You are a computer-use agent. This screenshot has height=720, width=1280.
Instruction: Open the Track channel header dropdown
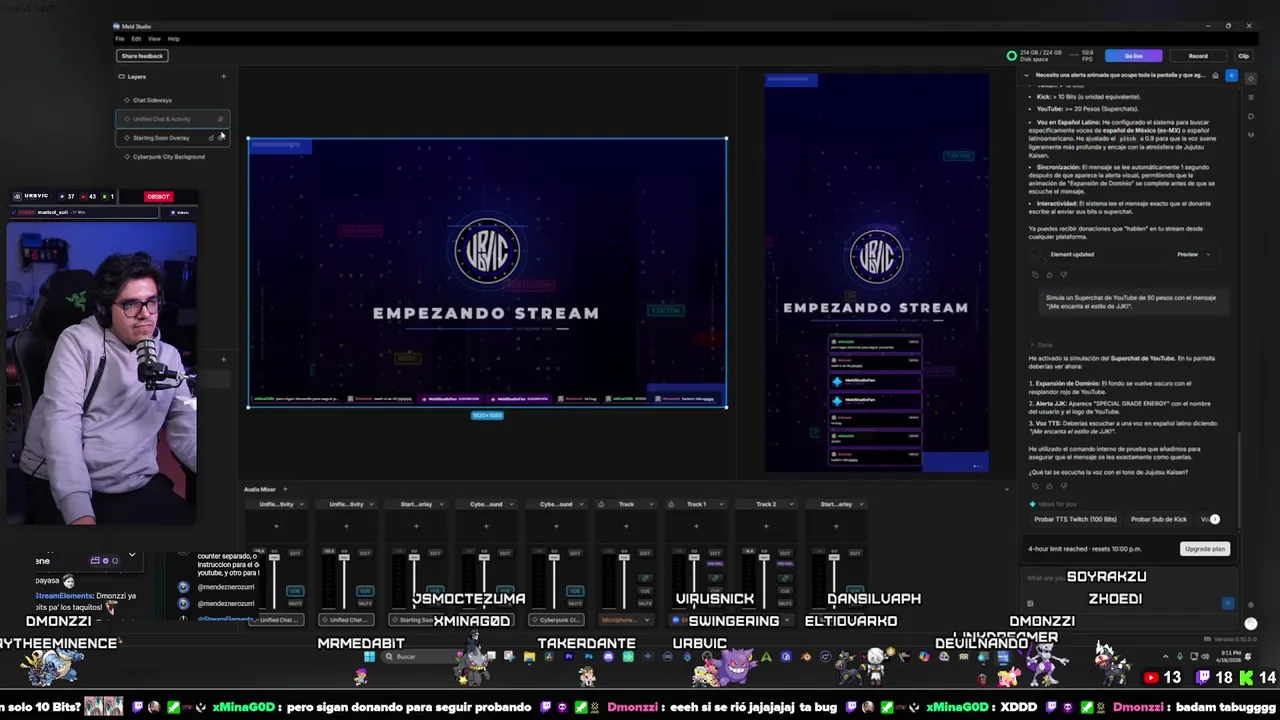point(652,504)
